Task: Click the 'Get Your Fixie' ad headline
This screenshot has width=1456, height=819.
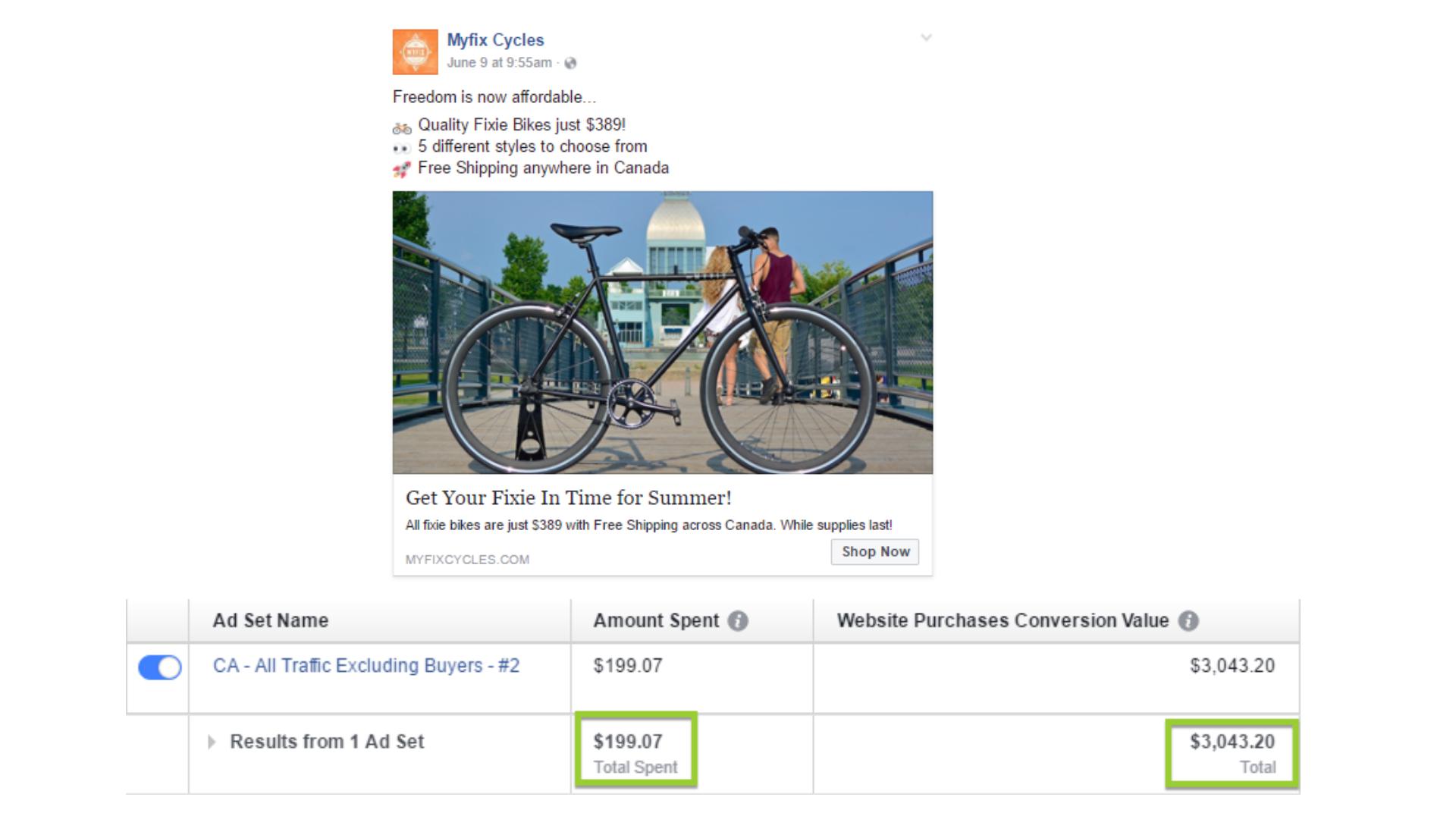Action: (x=568, y=498)
